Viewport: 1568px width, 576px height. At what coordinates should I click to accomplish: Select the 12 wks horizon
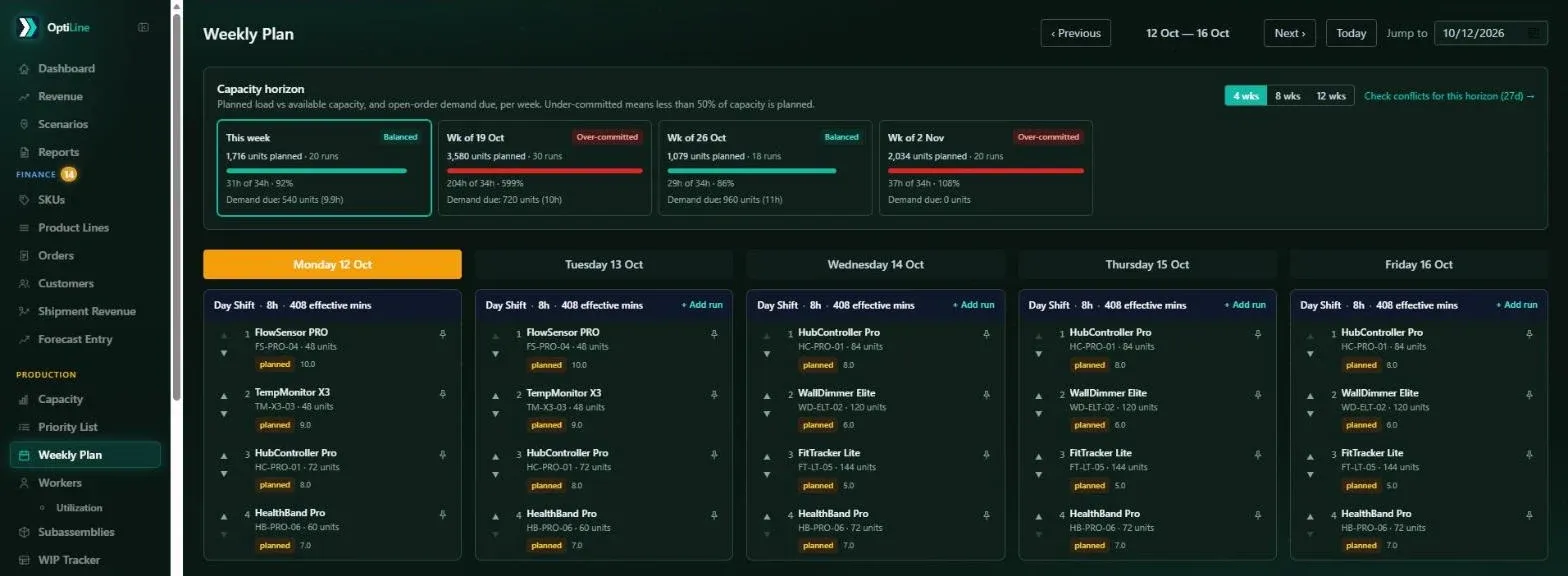[x=1331, y=96]
